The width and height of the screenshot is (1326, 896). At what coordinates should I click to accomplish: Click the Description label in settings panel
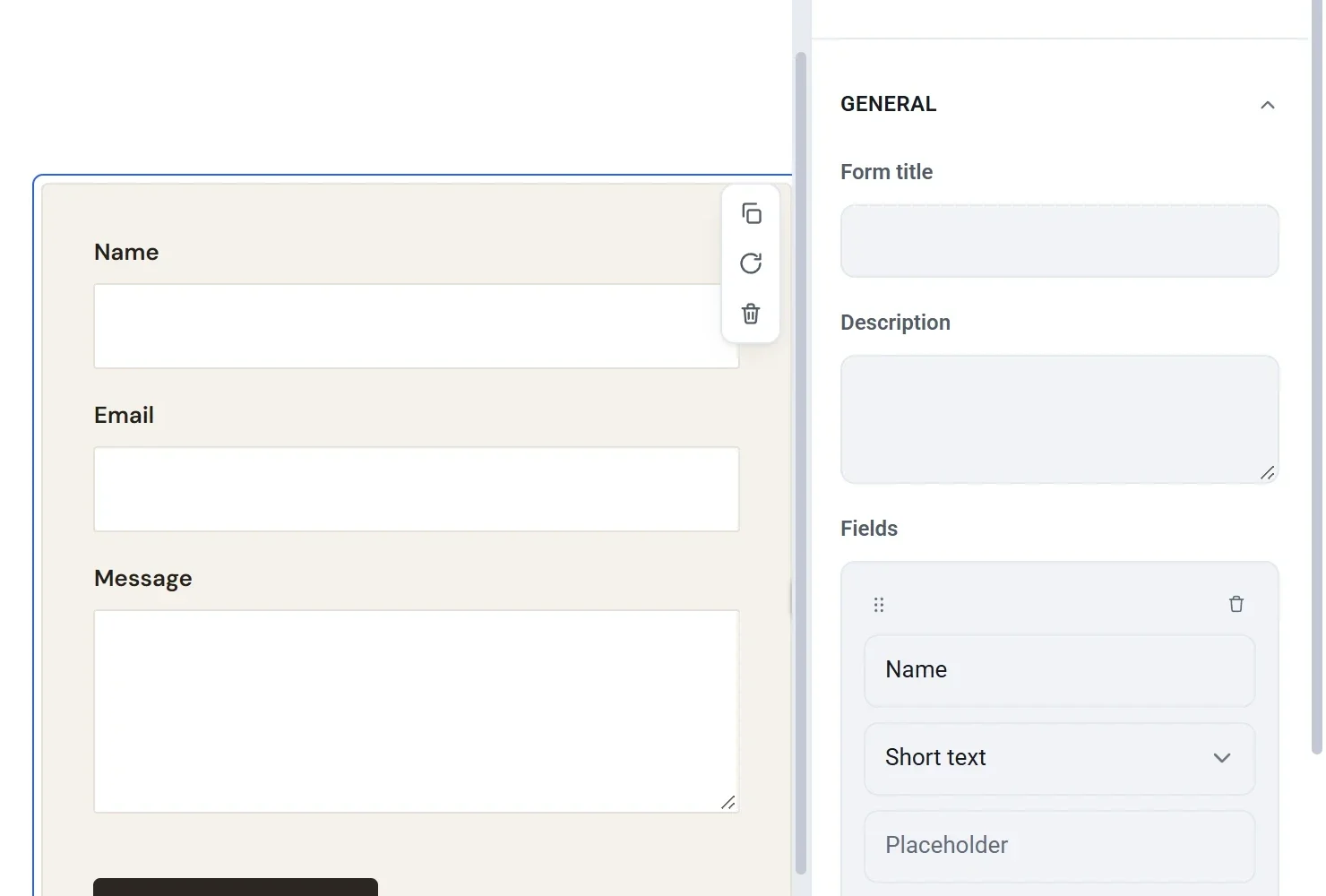click(x=895, y=323)
